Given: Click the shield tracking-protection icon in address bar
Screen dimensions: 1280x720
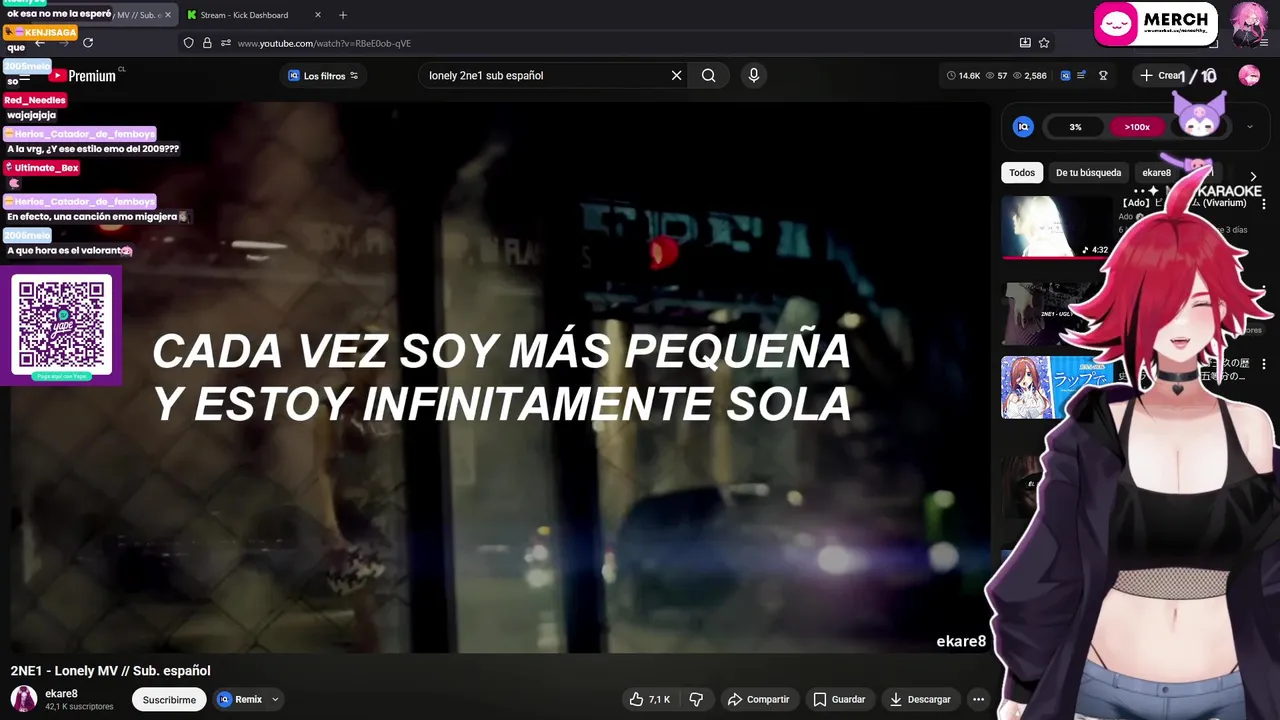Looking at the screenshot, I should (188, 43).
